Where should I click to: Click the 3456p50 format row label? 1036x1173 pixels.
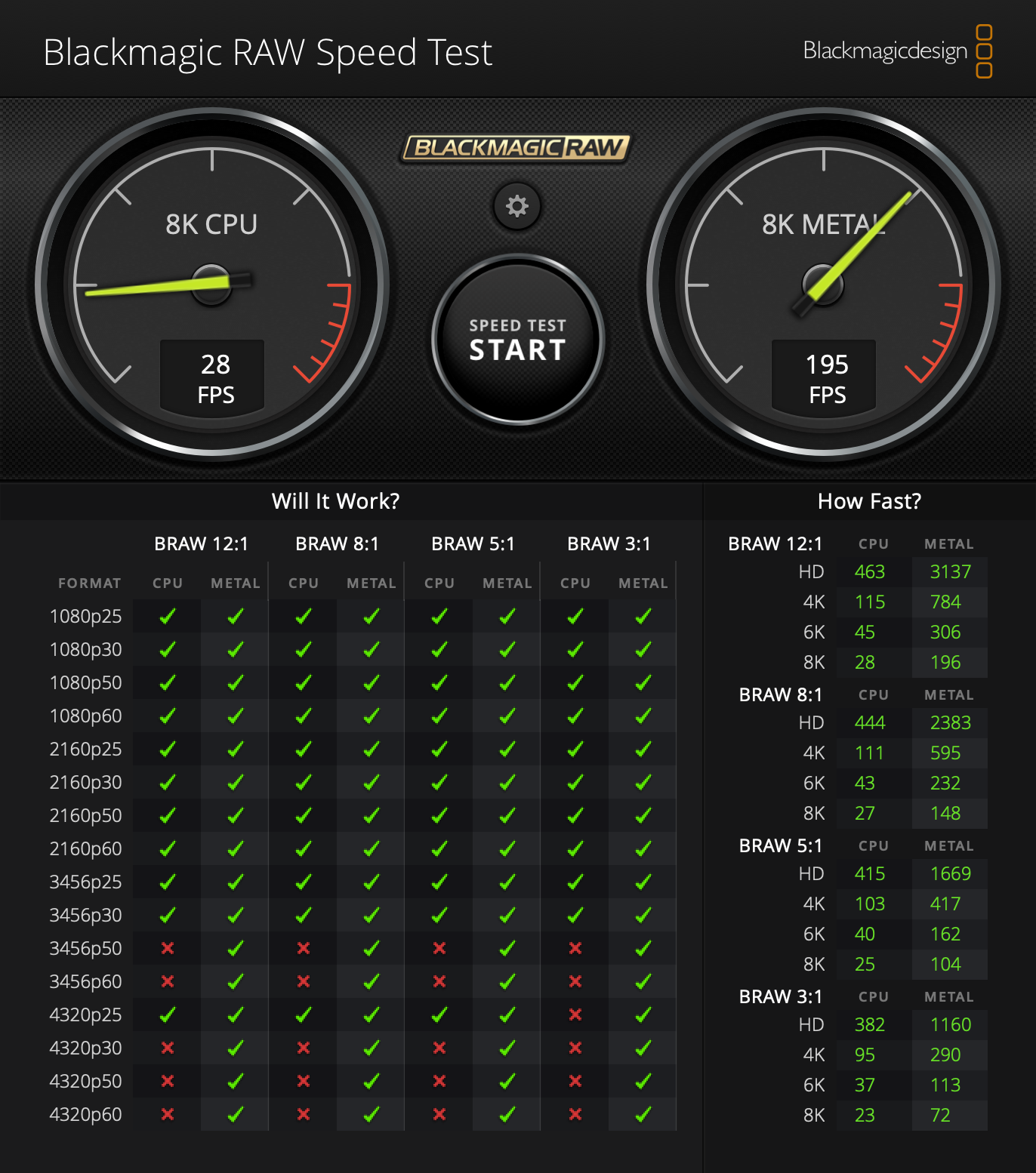point(85,949)
